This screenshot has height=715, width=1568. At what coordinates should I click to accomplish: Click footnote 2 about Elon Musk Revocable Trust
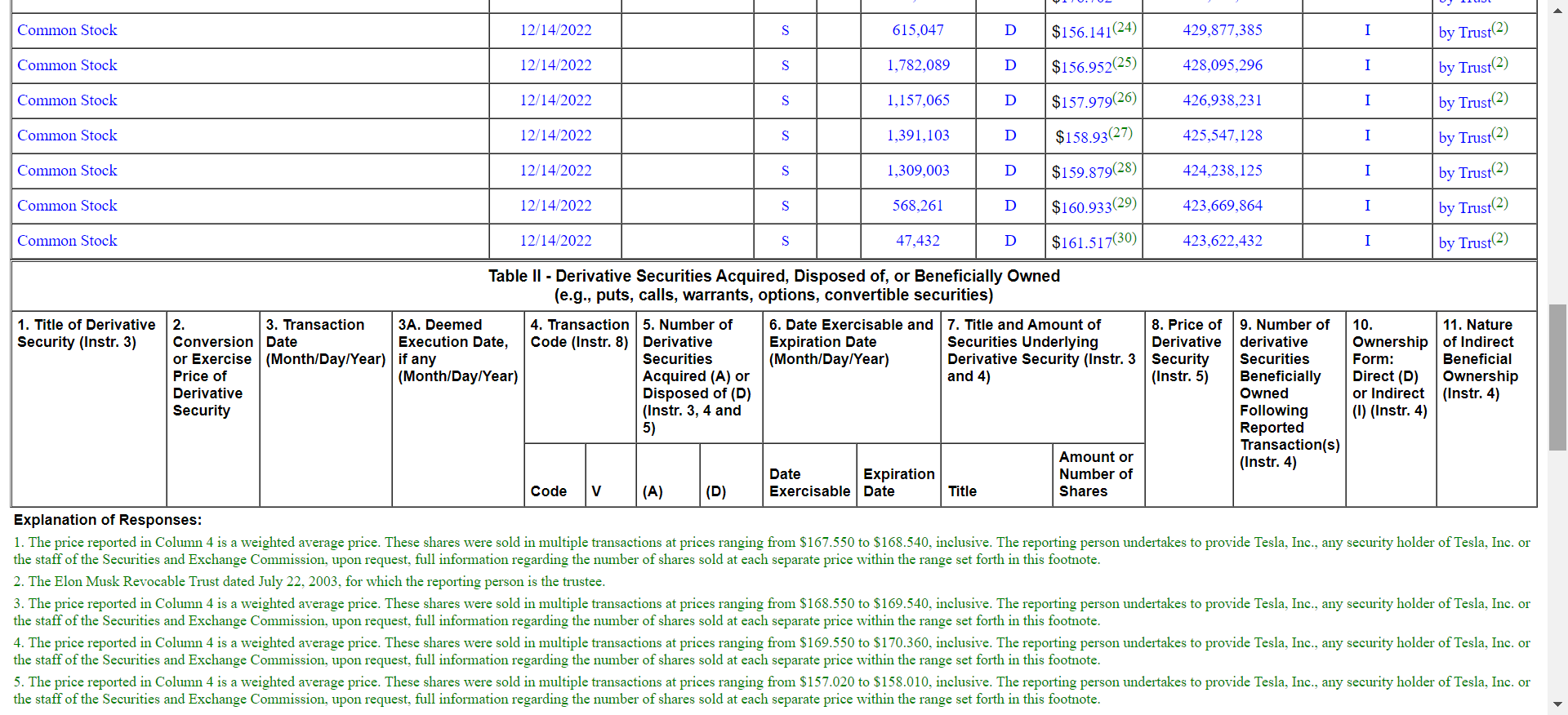[310, 582]
